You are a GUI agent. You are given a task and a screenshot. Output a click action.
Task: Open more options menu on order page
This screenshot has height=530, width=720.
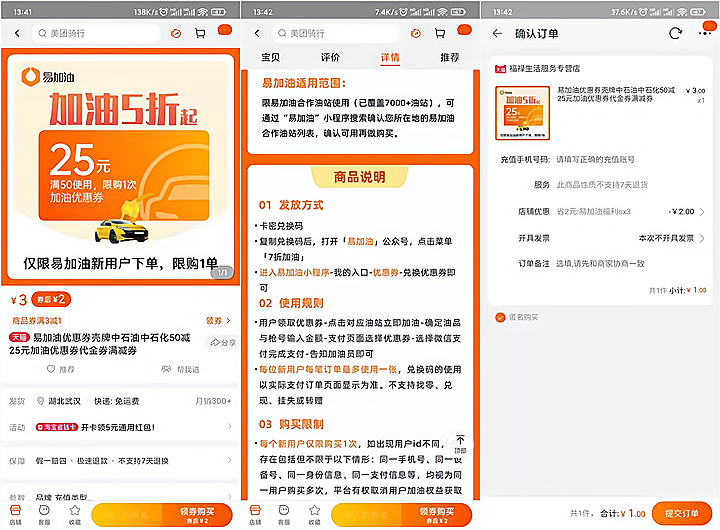(x=705, y=34)
